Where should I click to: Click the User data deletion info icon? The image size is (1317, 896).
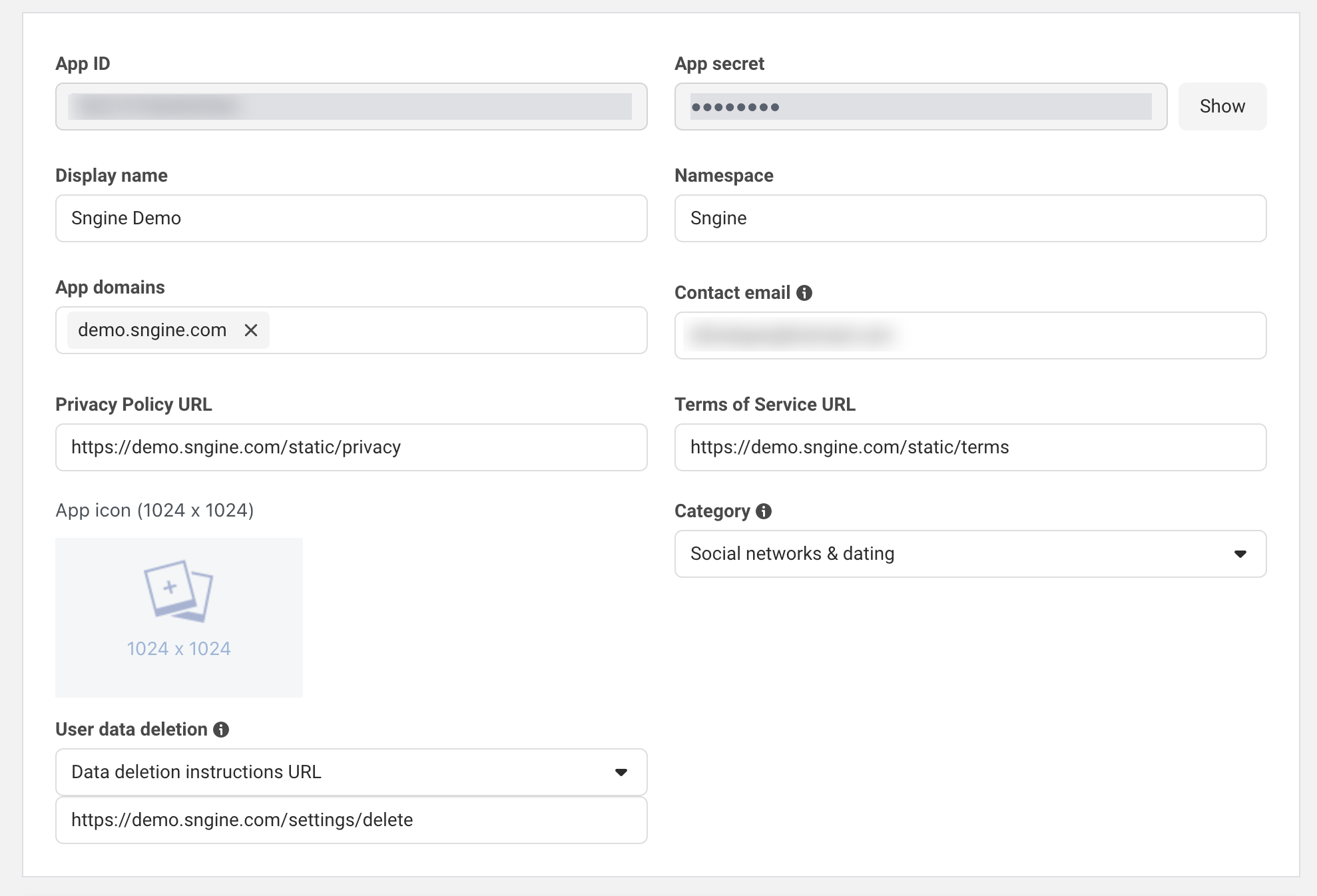[x=221, y=730]
